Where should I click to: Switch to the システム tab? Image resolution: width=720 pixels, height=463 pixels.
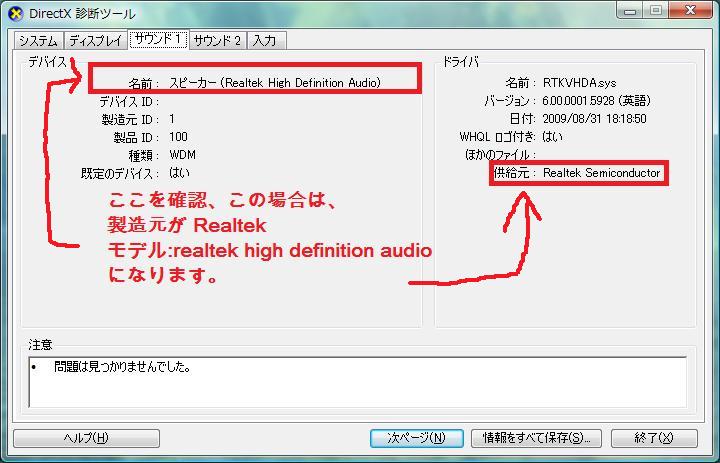click(x=39, y=41)
